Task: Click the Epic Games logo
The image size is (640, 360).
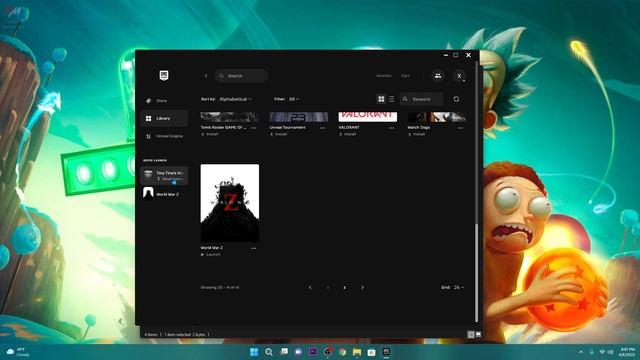Action: (164, 76)
